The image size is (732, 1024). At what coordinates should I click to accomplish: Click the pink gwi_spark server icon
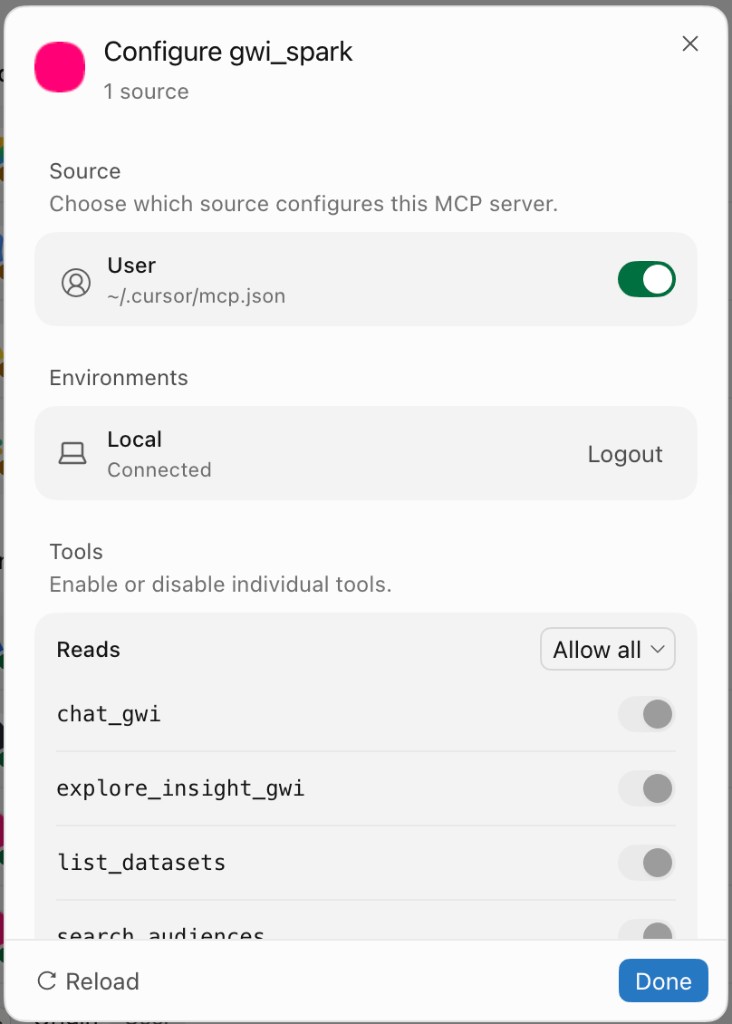(x=59, y=67)
